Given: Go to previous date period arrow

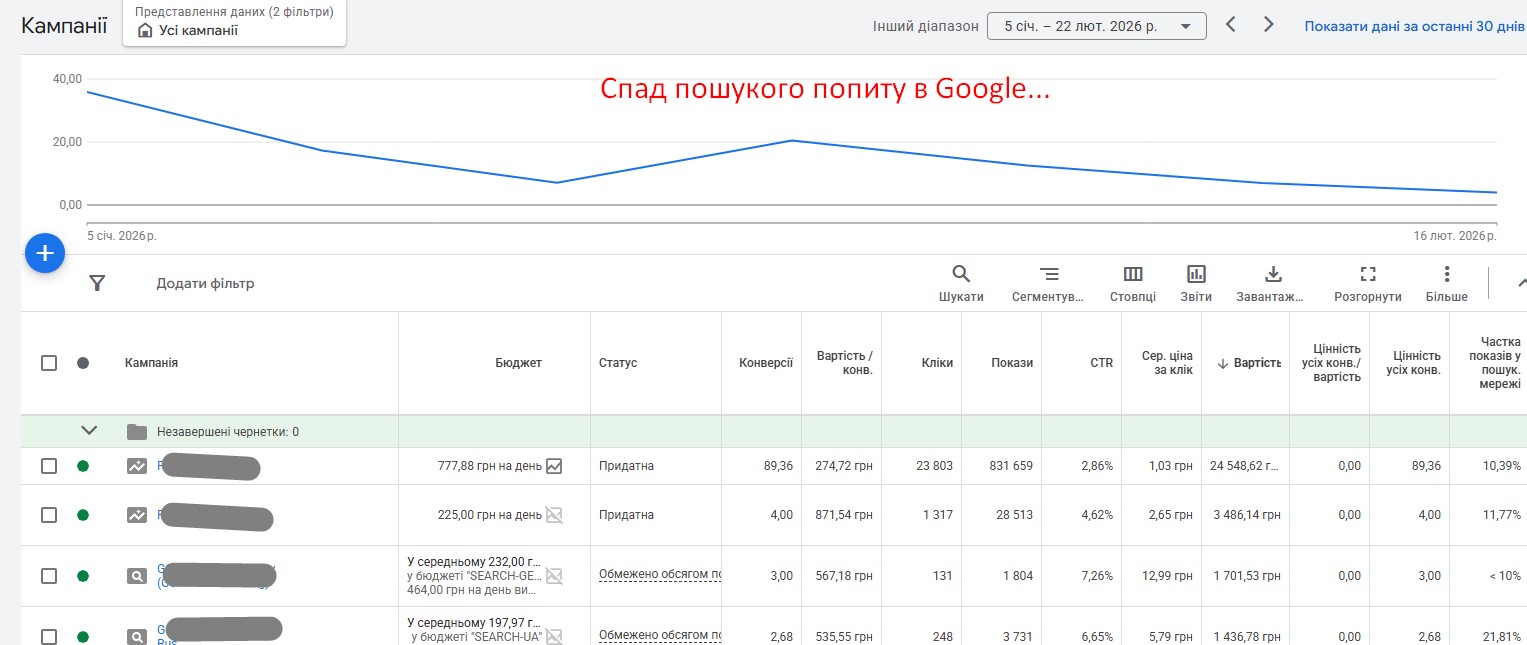Looking at the screenshot, I should click(1231, 25).
